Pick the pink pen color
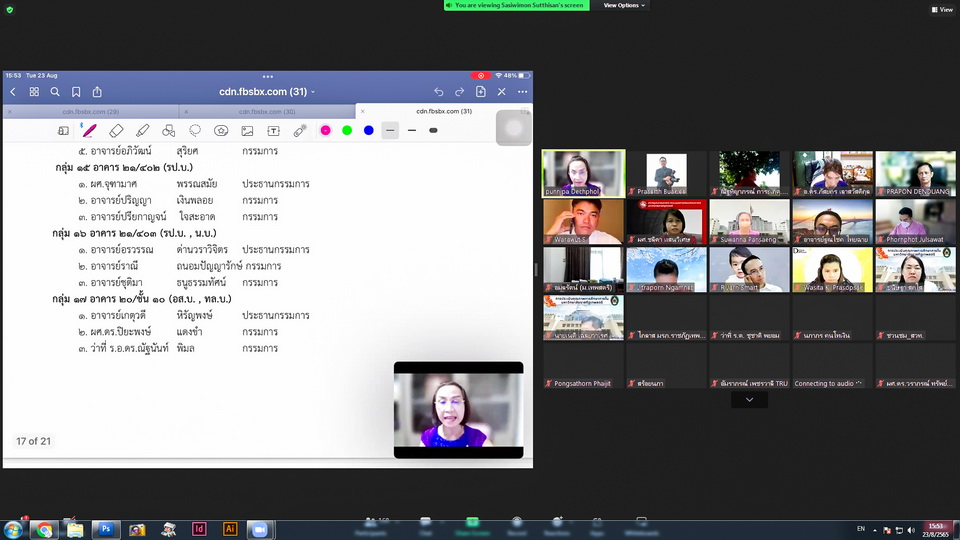The width and height of the screenshot is (960, 540). 326,130
